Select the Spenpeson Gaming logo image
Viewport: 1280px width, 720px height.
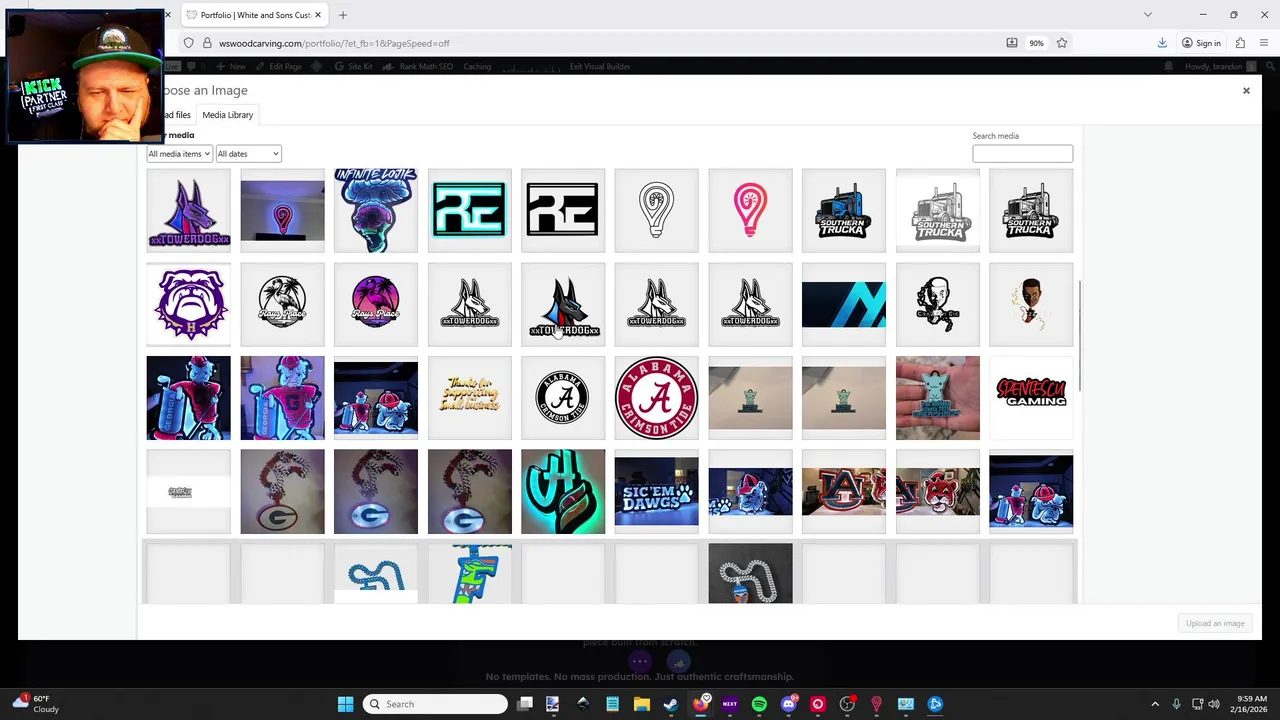1031,398
